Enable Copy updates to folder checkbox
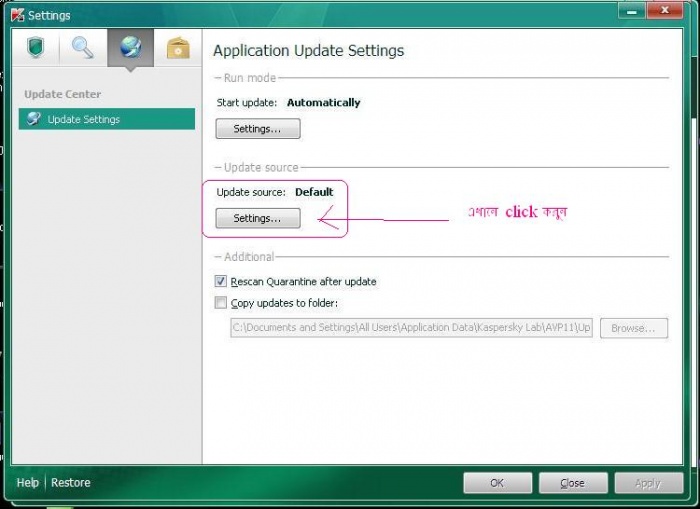The image size is (700, 509). [221, 303]
